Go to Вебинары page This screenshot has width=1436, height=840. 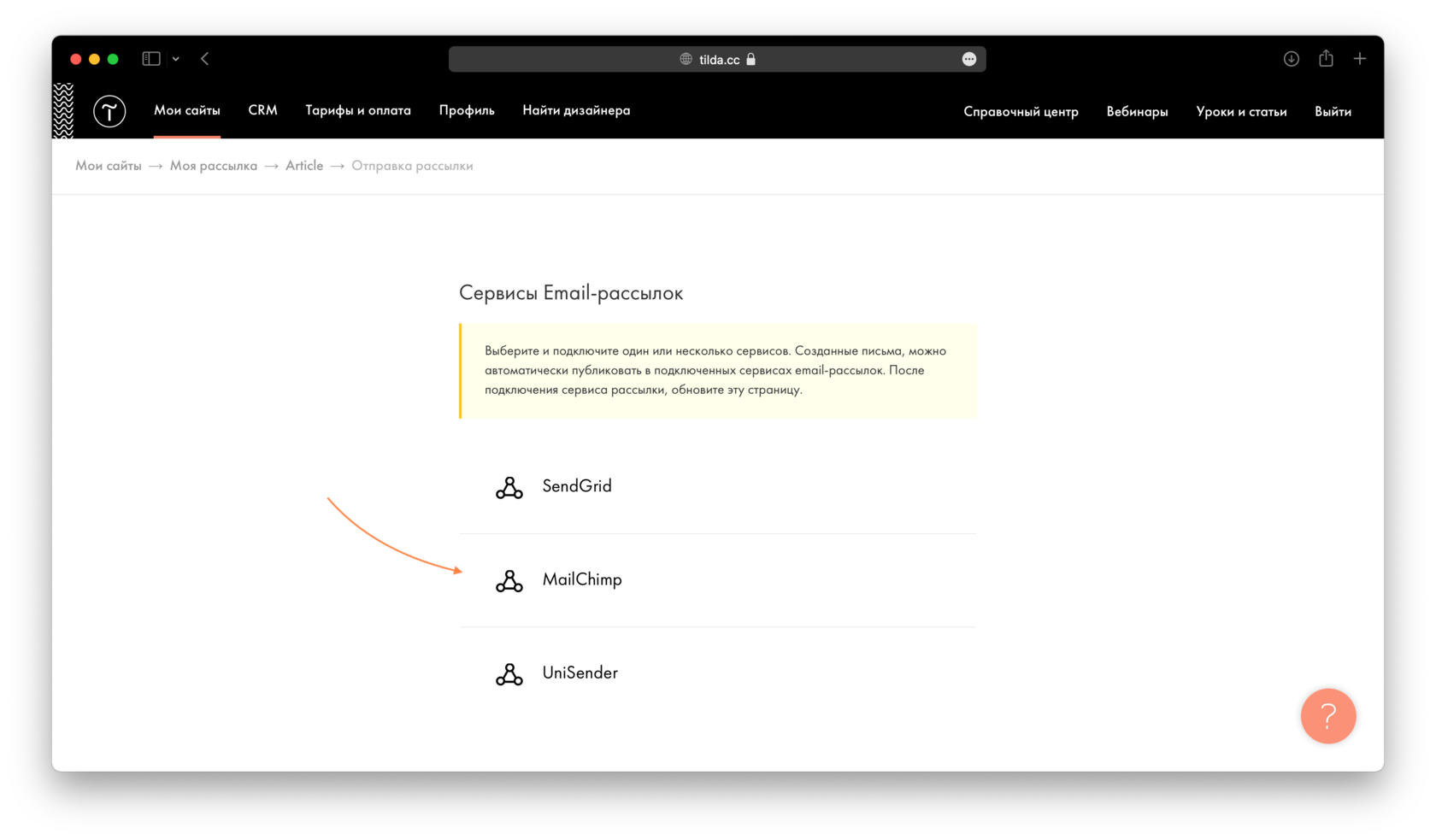(1137, 111)
